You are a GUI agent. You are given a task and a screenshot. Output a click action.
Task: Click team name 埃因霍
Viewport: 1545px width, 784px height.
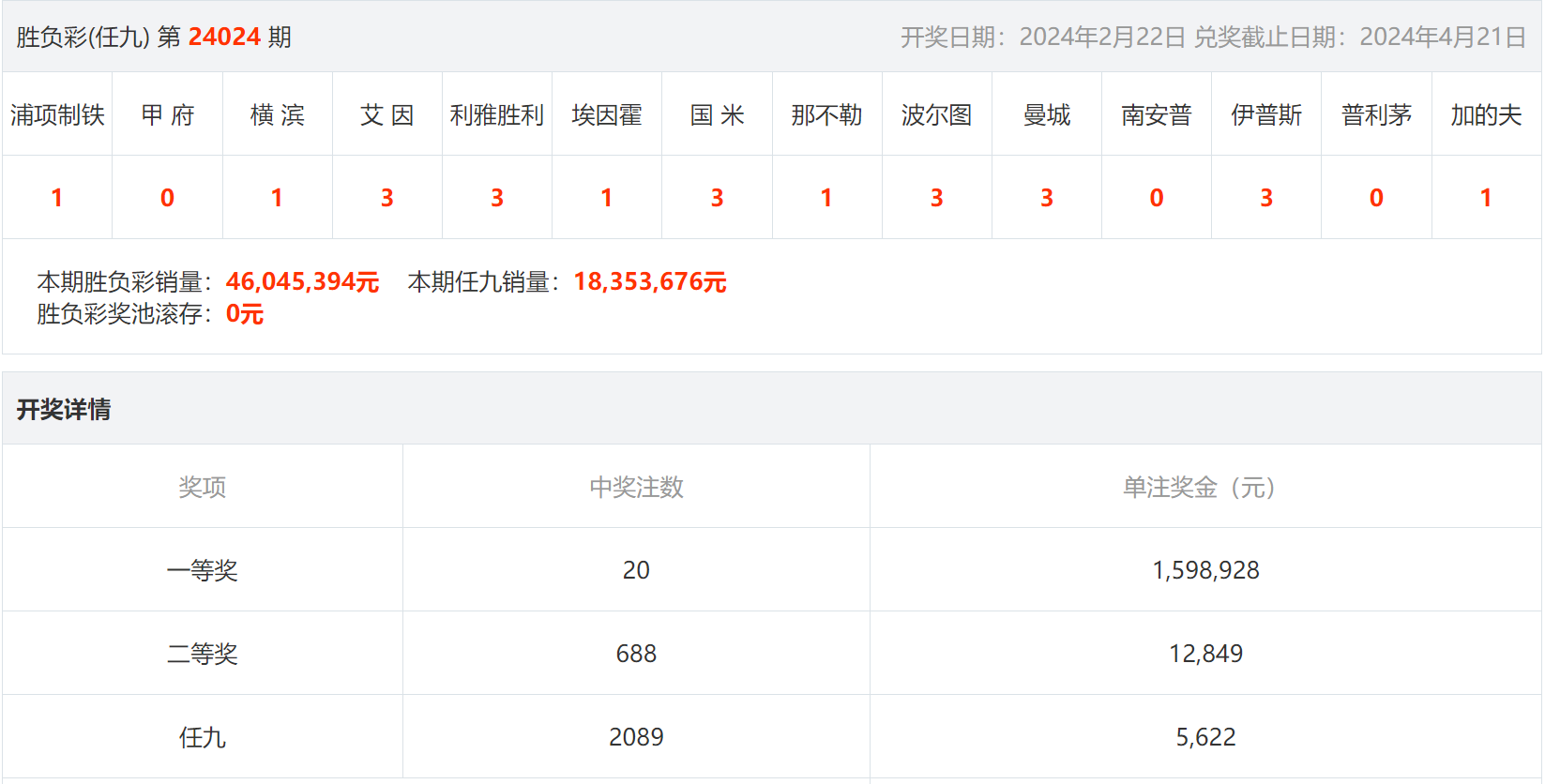click(607, 114)
